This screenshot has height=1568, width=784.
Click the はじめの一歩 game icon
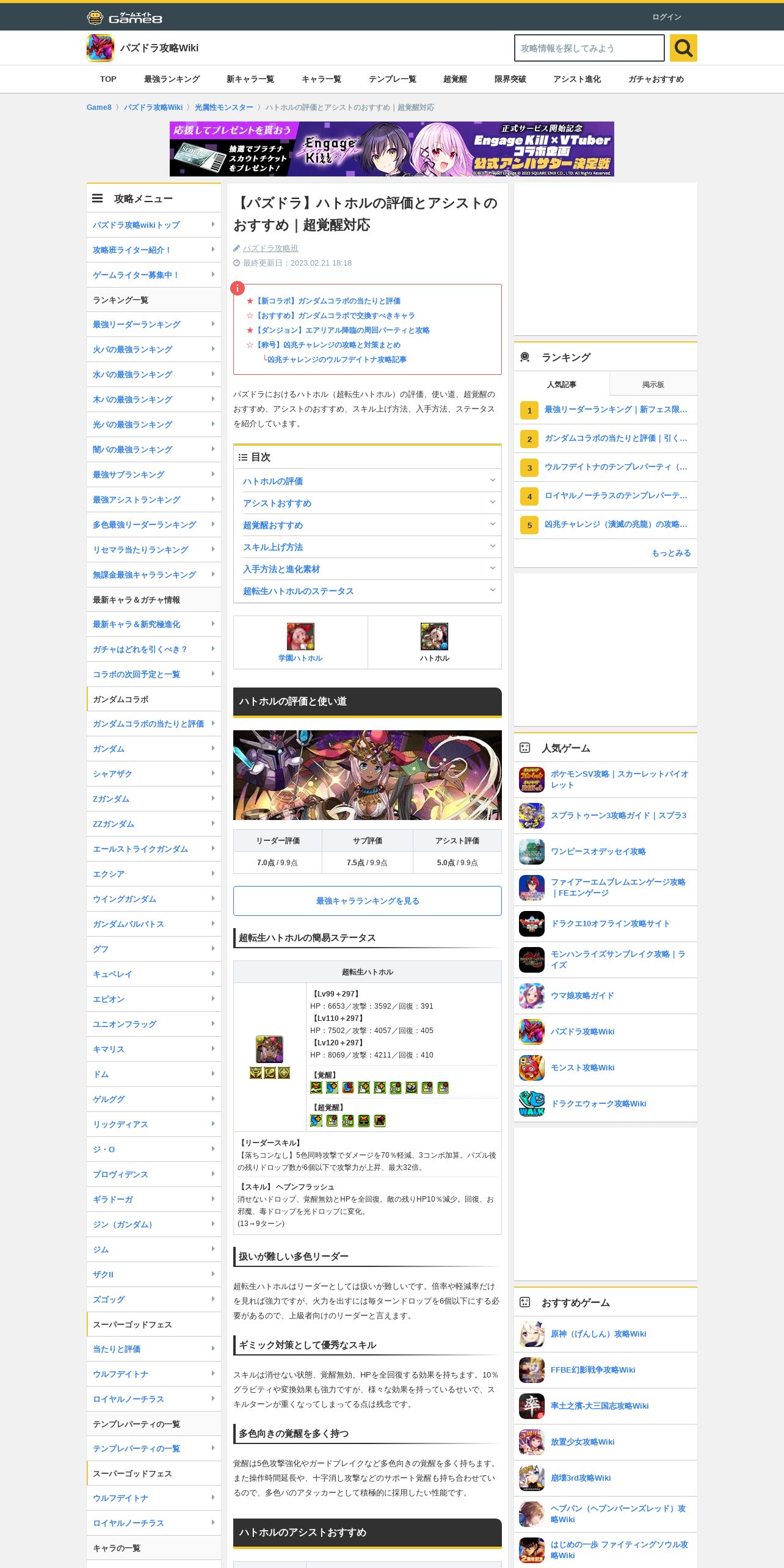tap(532, 1550)
